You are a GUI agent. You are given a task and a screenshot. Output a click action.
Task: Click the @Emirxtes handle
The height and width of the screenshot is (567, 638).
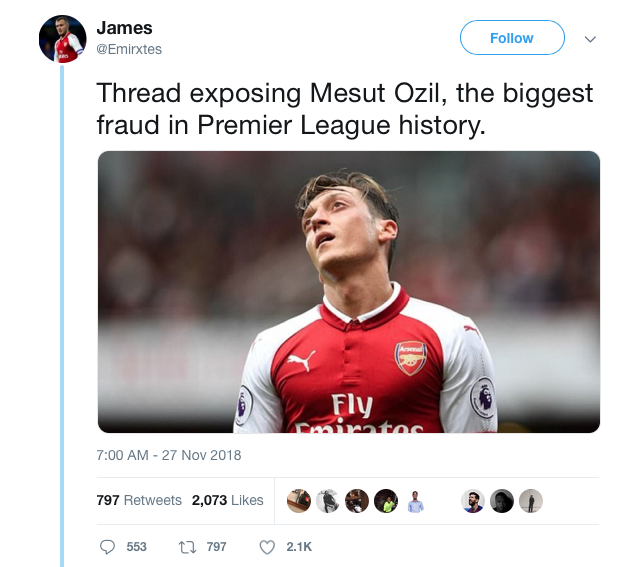(129, 49)
